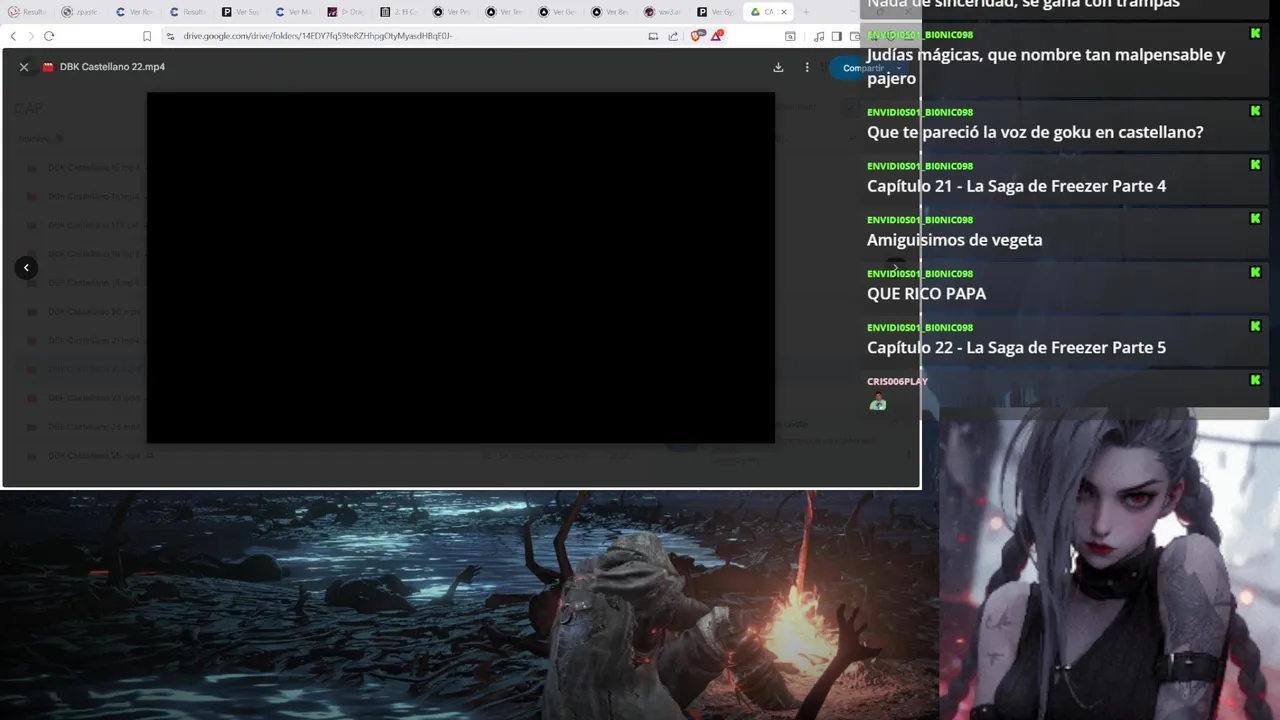Viewport: 1280px width, 720px height.
Task: Click the Kick badge beside 'Amiguisimos de vegeta'
Action: (1255, 218)
